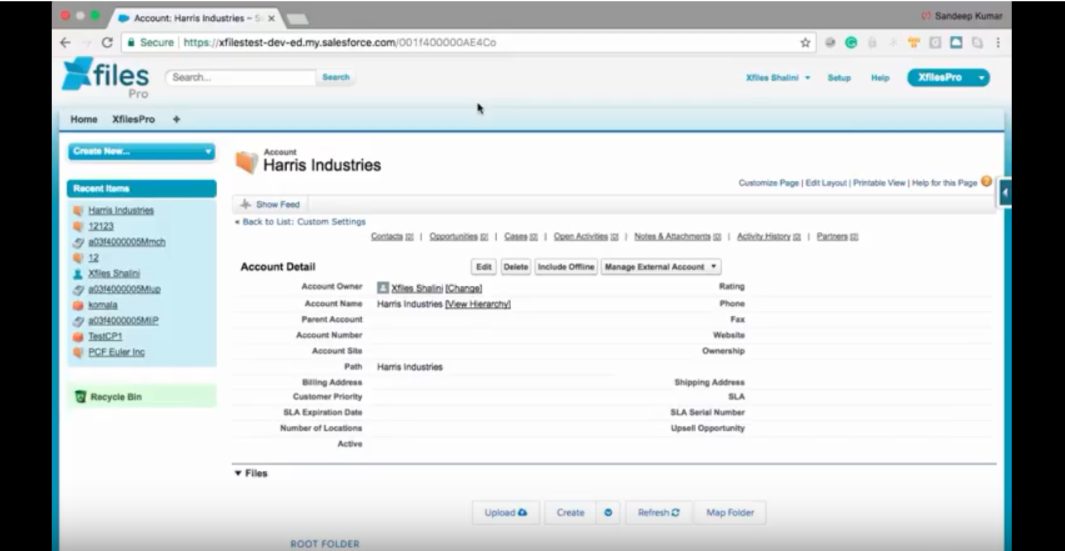
Task: Click the user icon beside Xfiles Shalini
Action: click(x=77, y=274)
